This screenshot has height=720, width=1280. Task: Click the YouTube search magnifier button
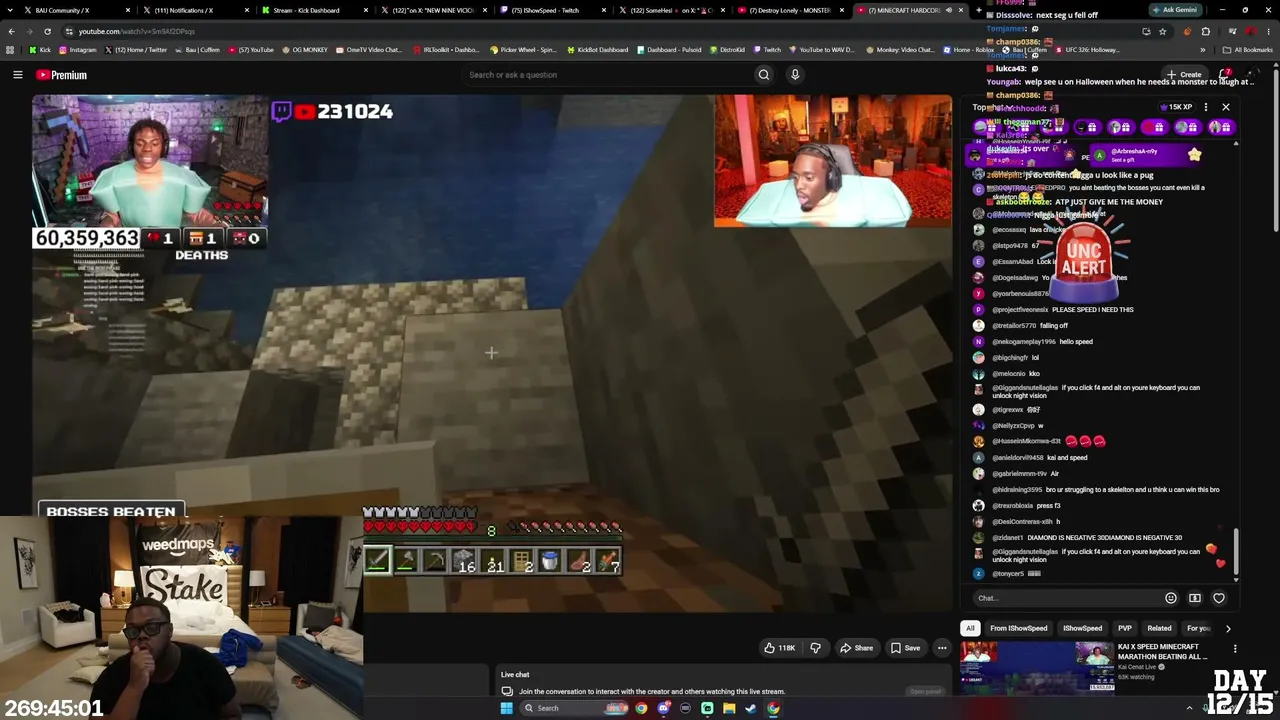pyautogui.click(x=764, y=75)
